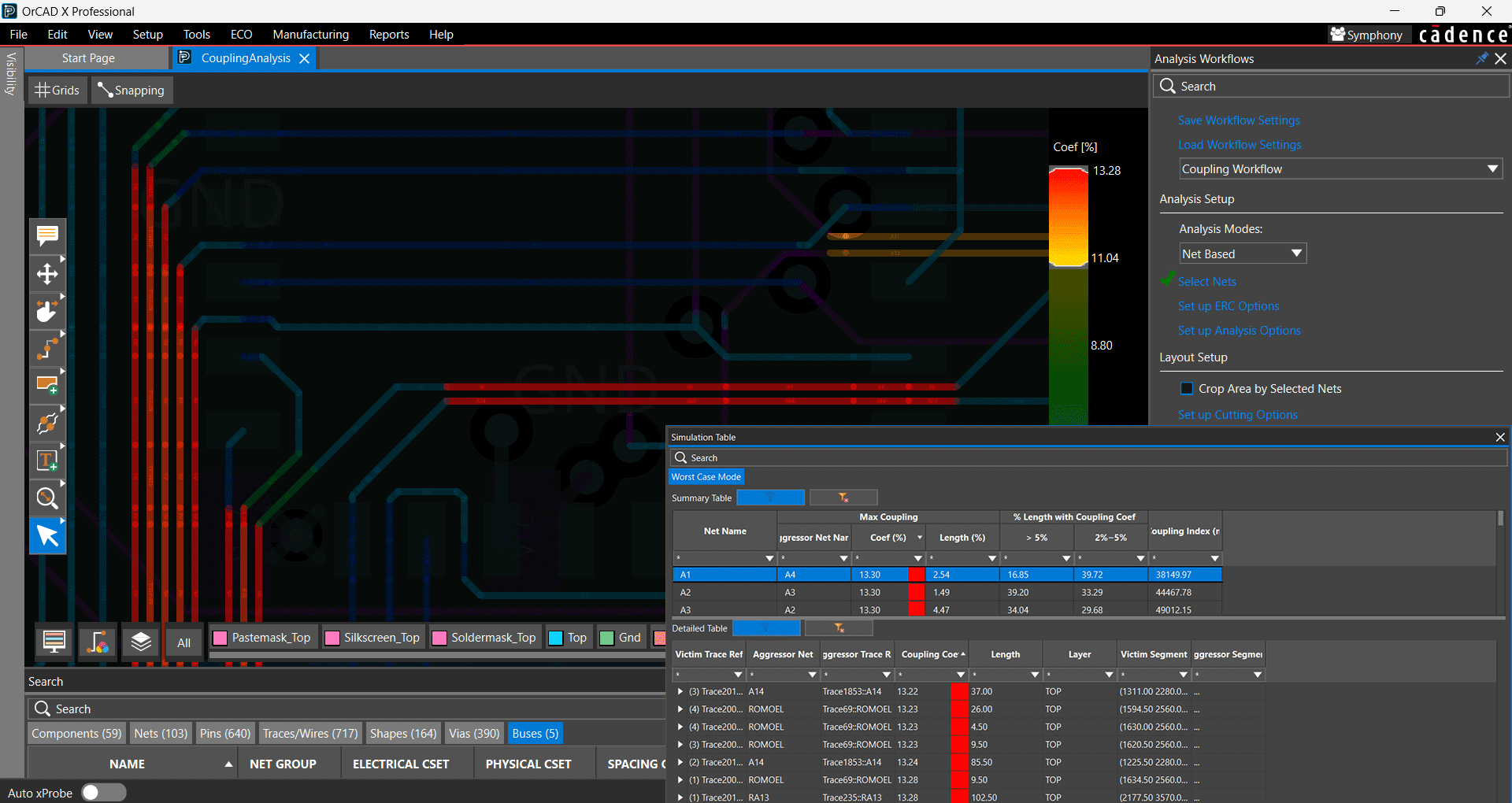This screenshot has width=1512, height=803.
Task: Click the comment note tool icon
Action: (x=47, y=235)
